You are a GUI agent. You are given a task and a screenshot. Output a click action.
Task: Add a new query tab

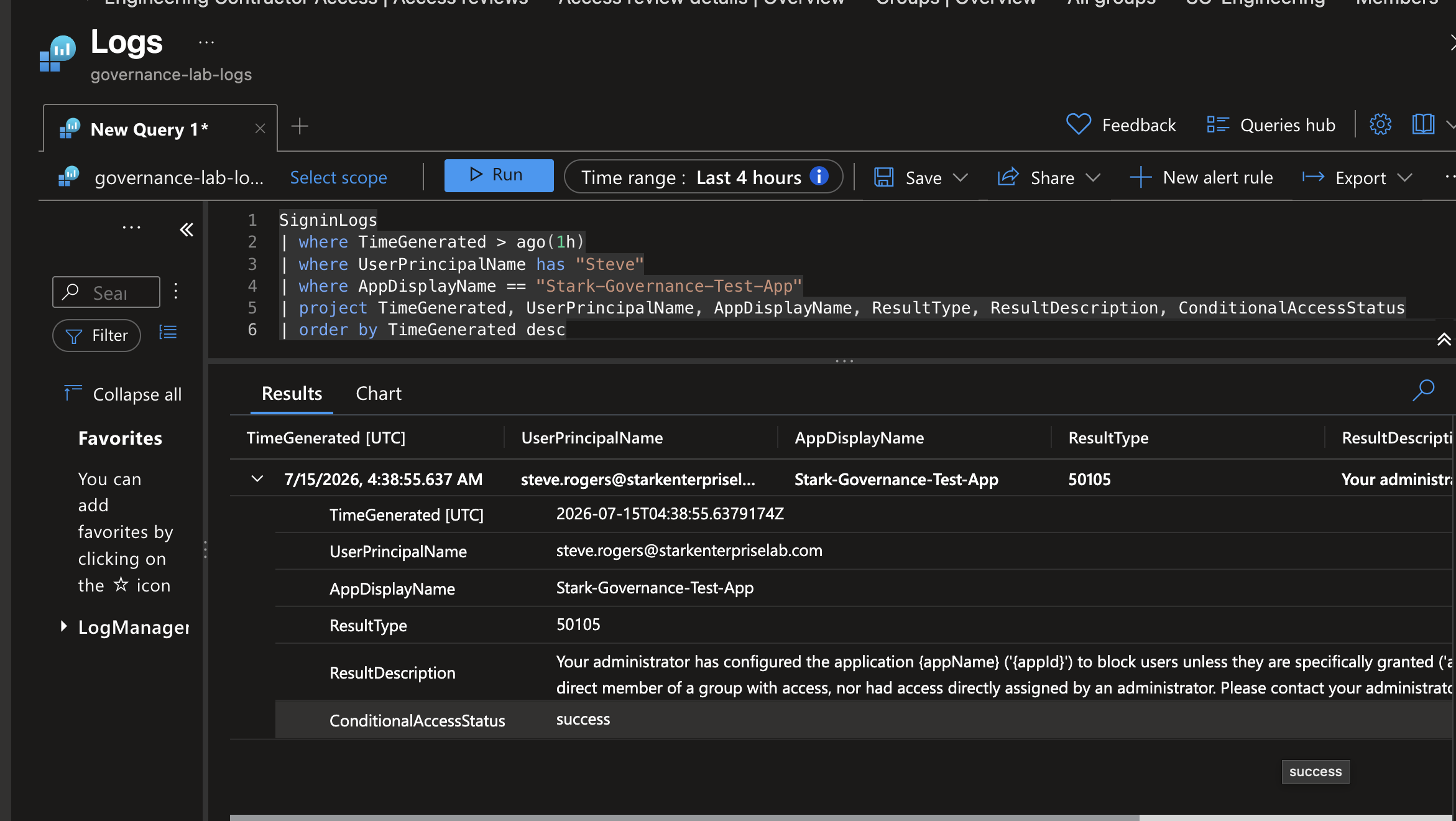300,126
